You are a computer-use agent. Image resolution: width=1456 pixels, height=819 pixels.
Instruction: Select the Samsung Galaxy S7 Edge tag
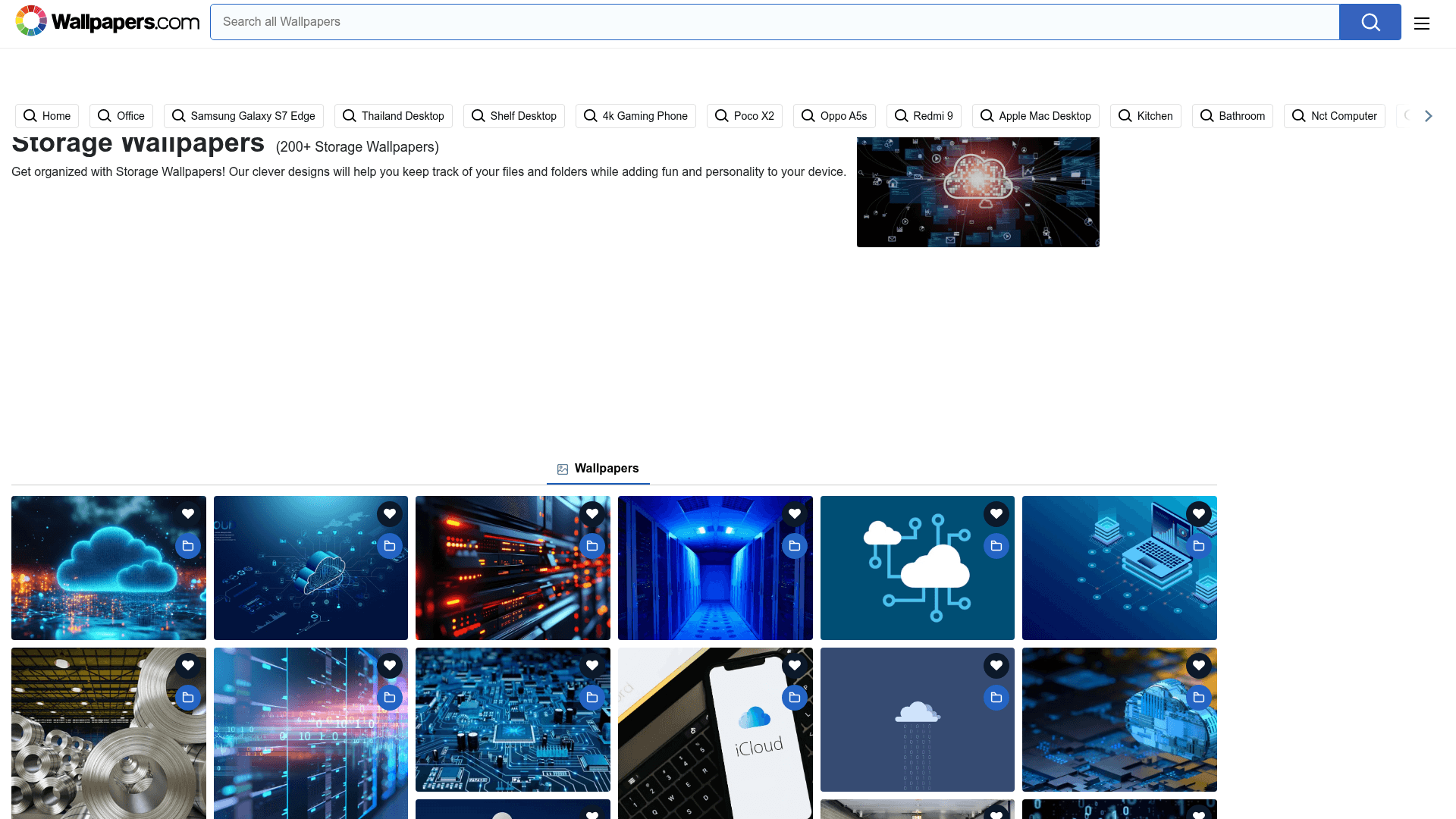pos(243,116)
